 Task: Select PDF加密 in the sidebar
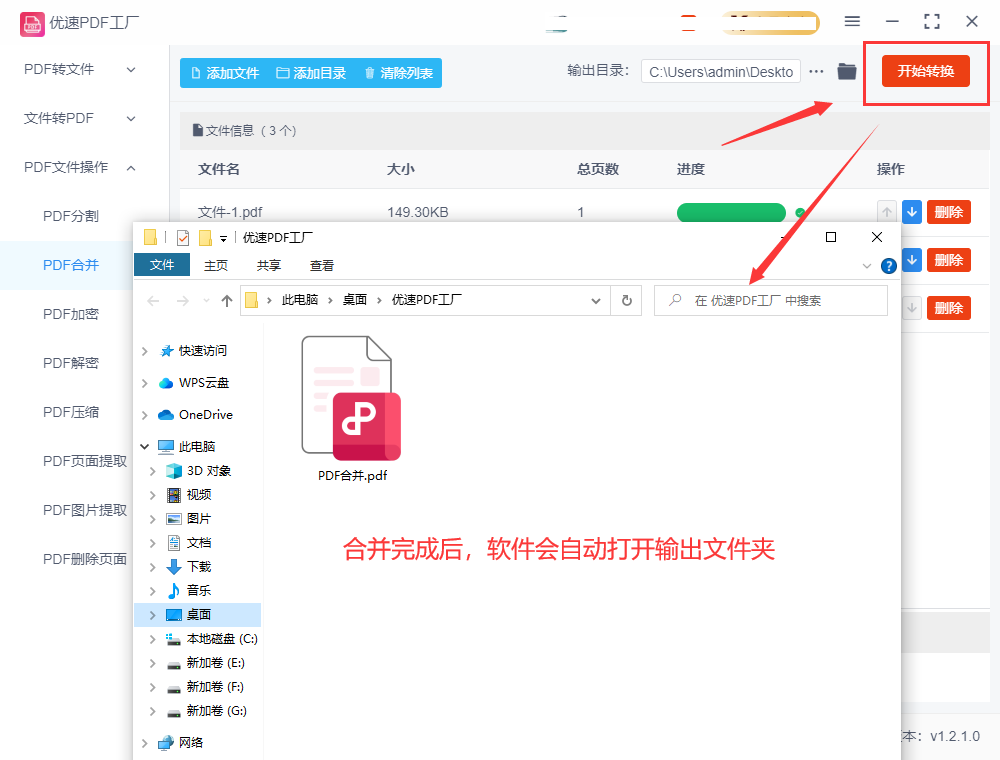(x=71, y=314)
